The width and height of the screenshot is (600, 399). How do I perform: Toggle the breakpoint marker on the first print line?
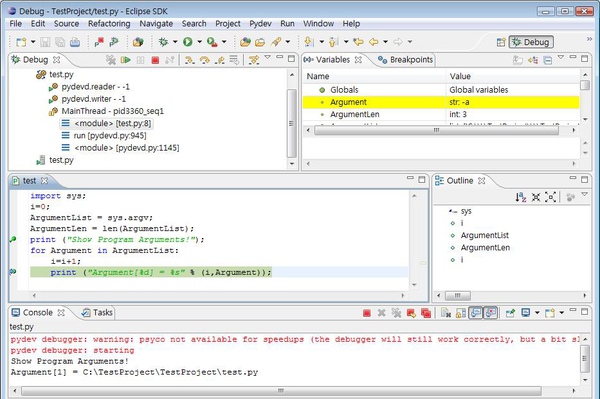(13, 240)
